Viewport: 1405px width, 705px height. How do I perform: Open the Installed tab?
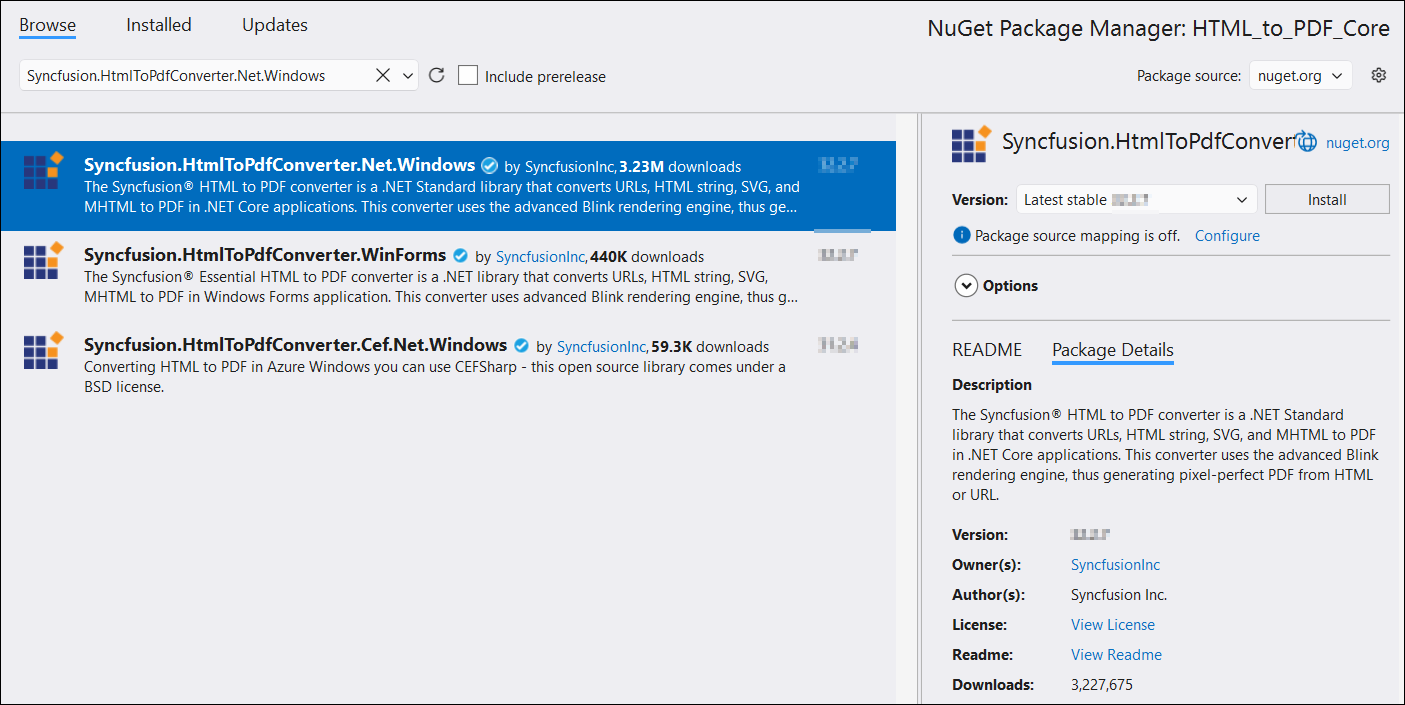[158, 25]
